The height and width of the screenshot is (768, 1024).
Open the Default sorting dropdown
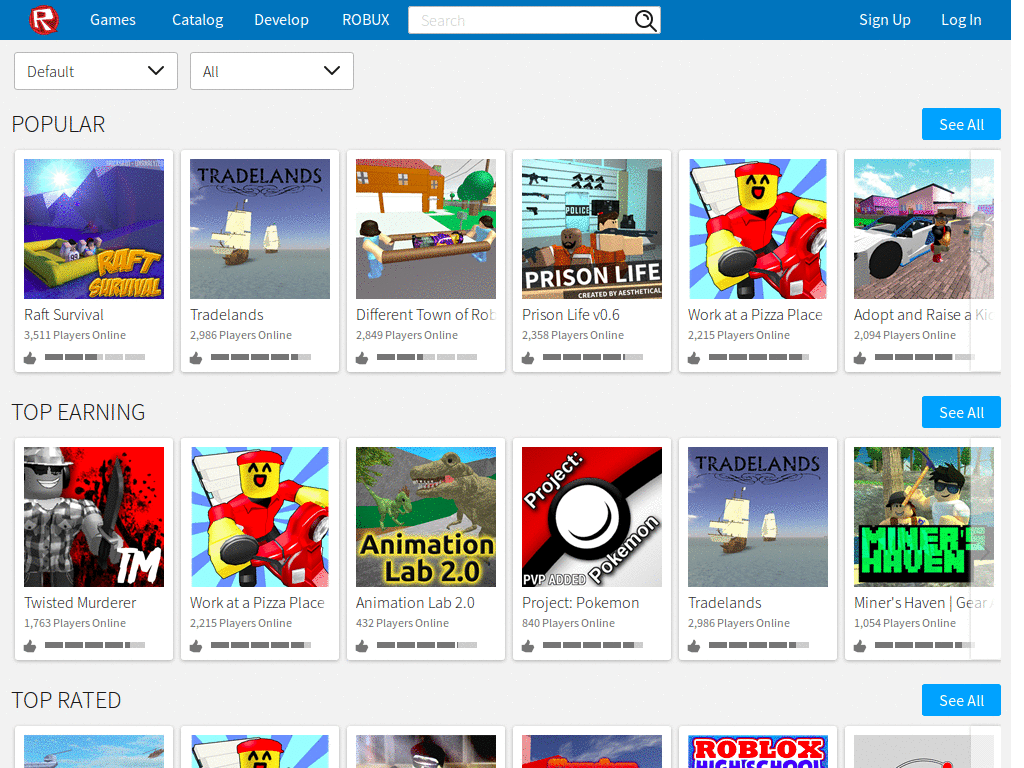(x=95, y=71)
